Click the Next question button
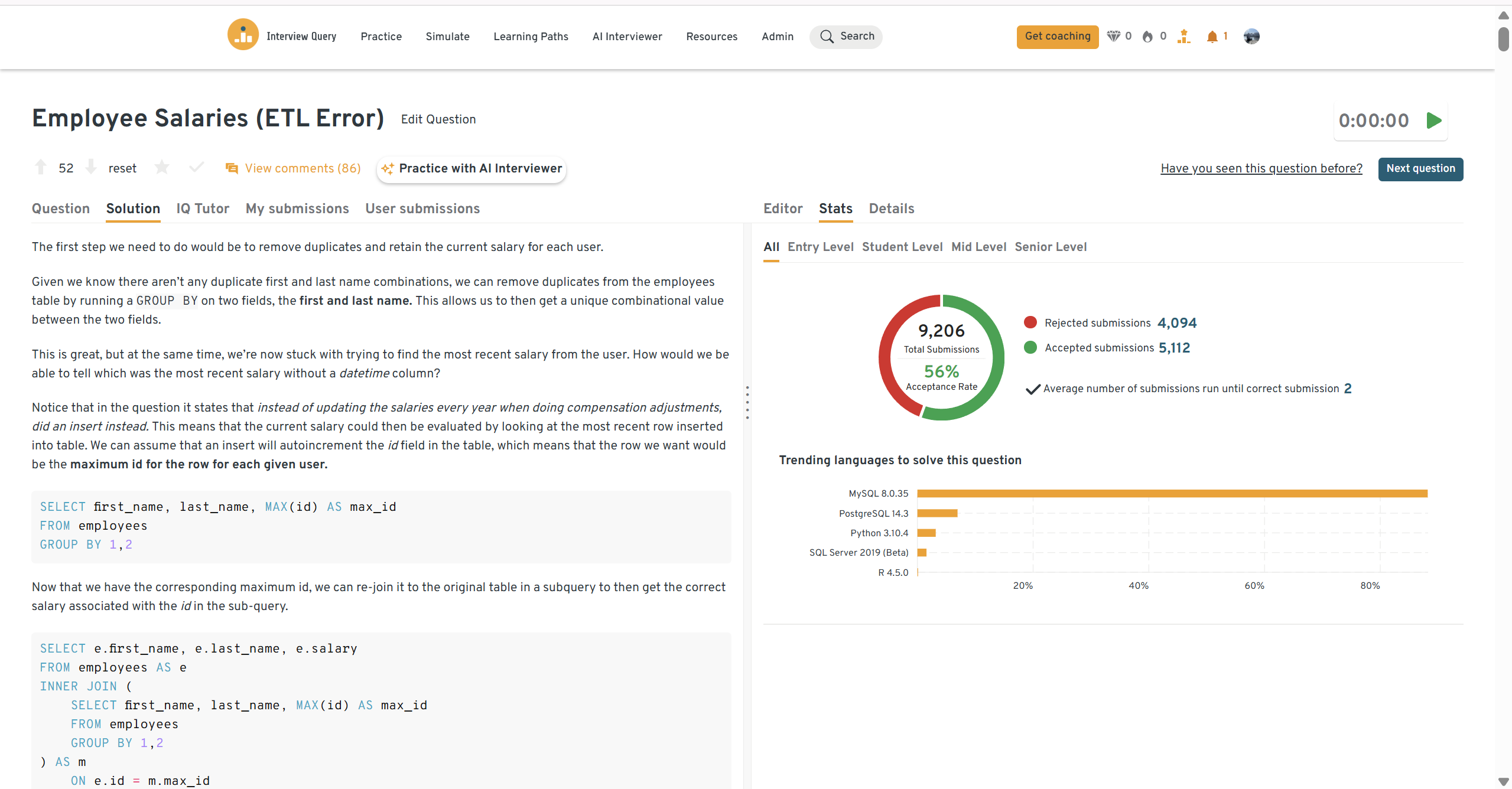This screenshot has width=1512, height=789. (1420, 169)
